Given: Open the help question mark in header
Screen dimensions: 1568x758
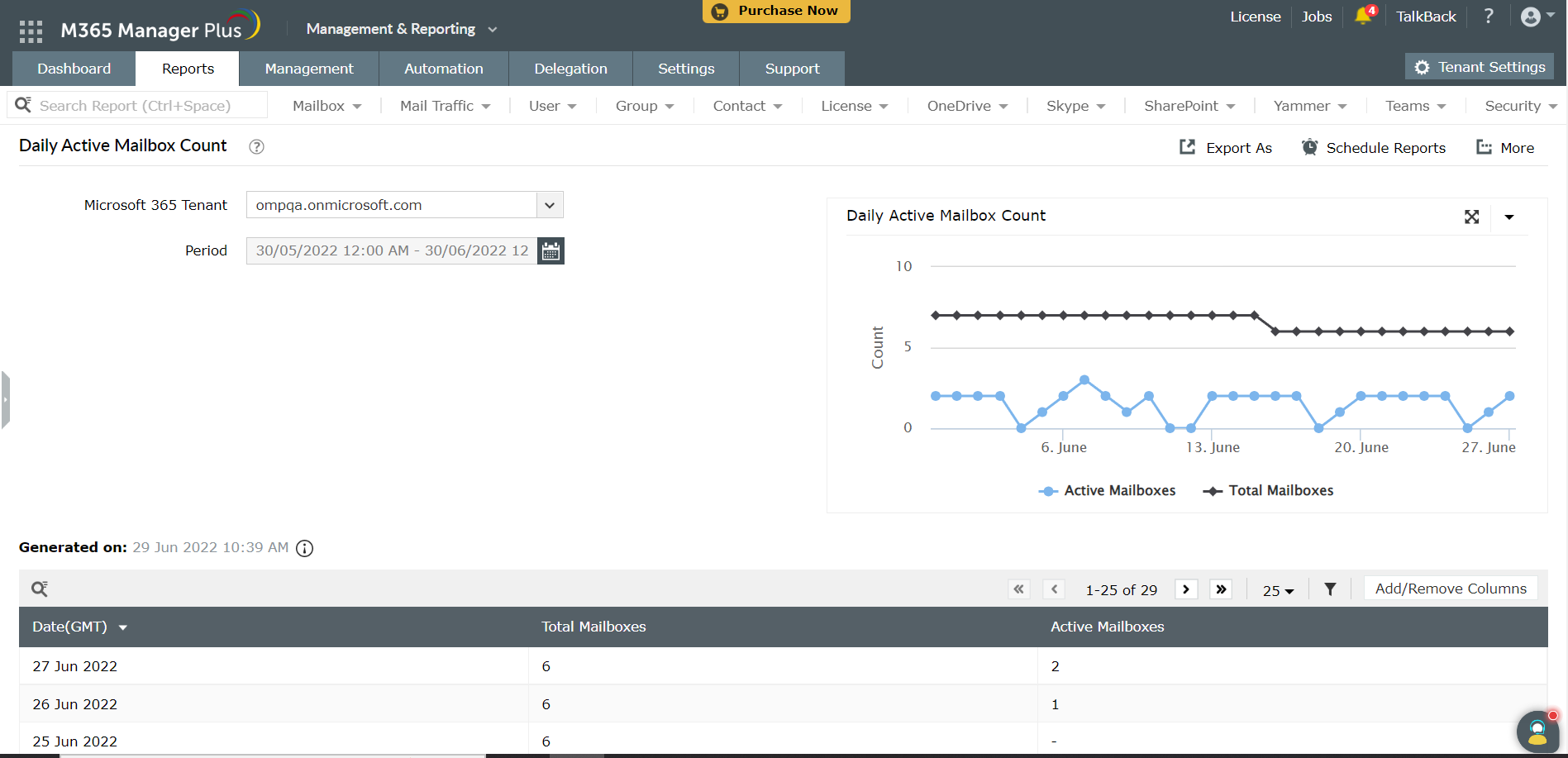Looking at the screenshot, I should [x=1489, y=16].
